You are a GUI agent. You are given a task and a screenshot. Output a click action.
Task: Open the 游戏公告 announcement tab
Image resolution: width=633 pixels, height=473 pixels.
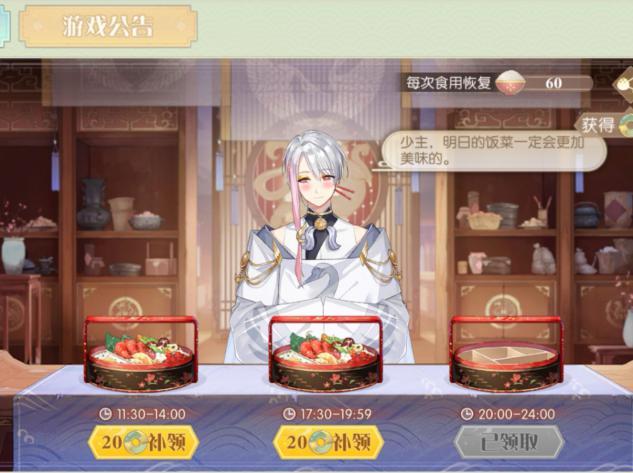(108, 27)
